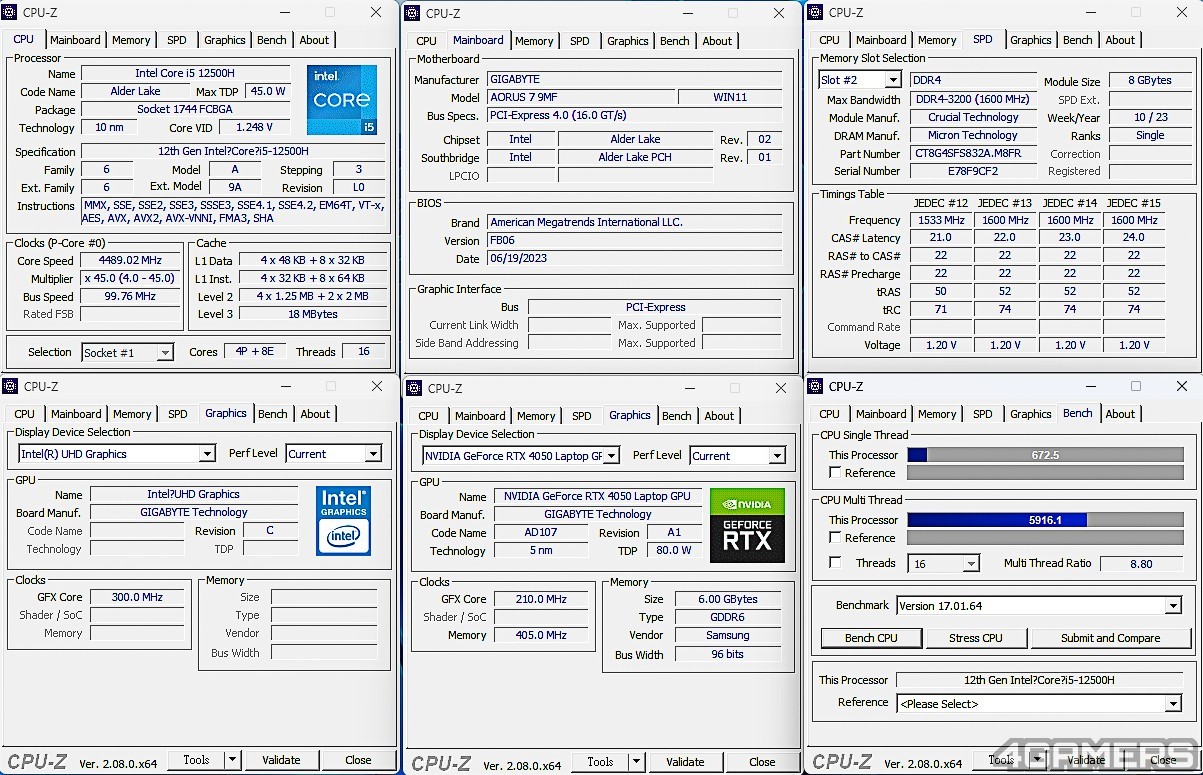Click the Multi Thread Ratio value 8.80
Screen dimensions: 1203x775
(x=1141, y=564)
